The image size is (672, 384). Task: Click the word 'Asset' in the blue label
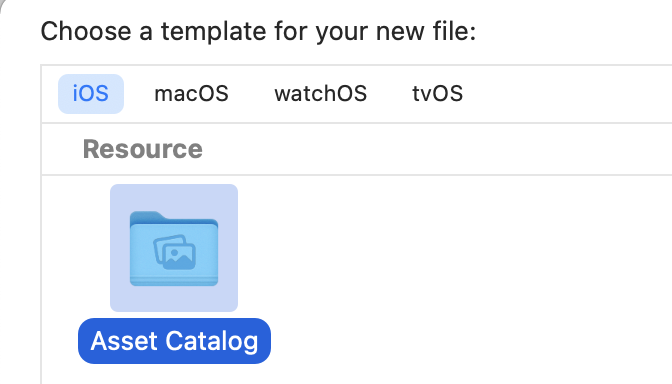pos(124,341)
